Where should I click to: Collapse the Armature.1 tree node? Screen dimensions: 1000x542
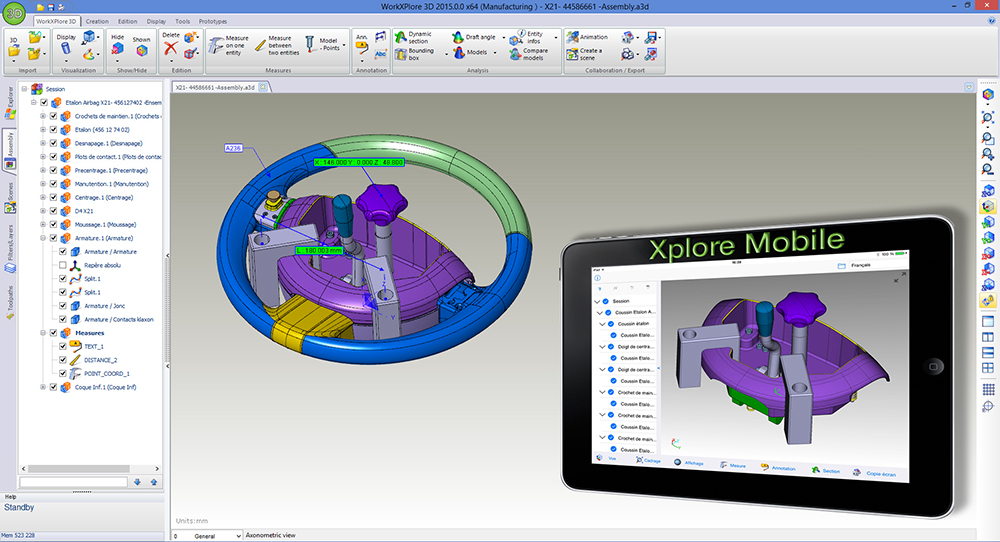click(x=43, y=238)
